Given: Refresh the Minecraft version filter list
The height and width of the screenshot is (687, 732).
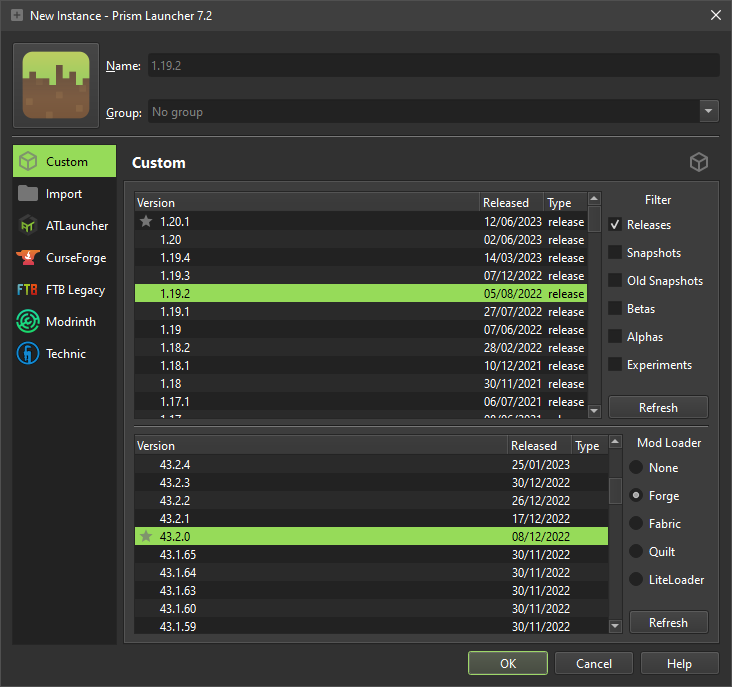Looking at the screenshot, I should (x=658, y=407).
